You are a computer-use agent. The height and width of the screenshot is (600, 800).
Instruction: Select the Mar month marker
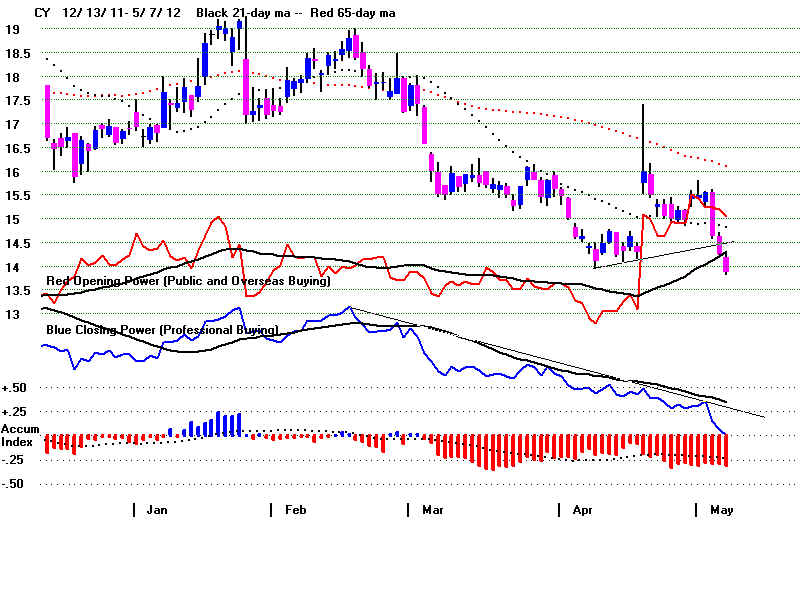pyautogui.click(x=432, y=509)
